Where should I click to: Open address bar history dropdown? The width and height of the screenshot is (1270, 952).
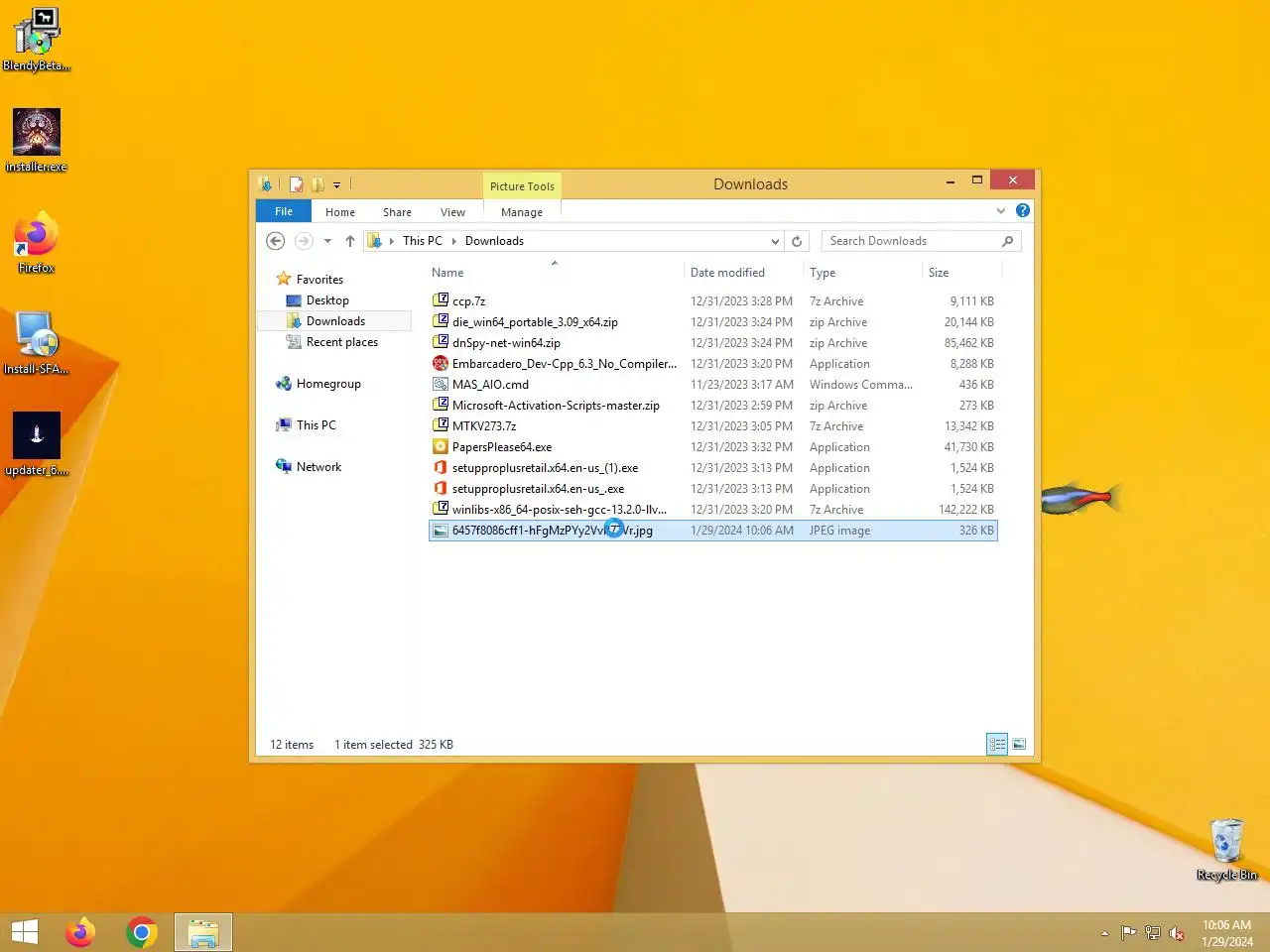click(x=775, y=241)
